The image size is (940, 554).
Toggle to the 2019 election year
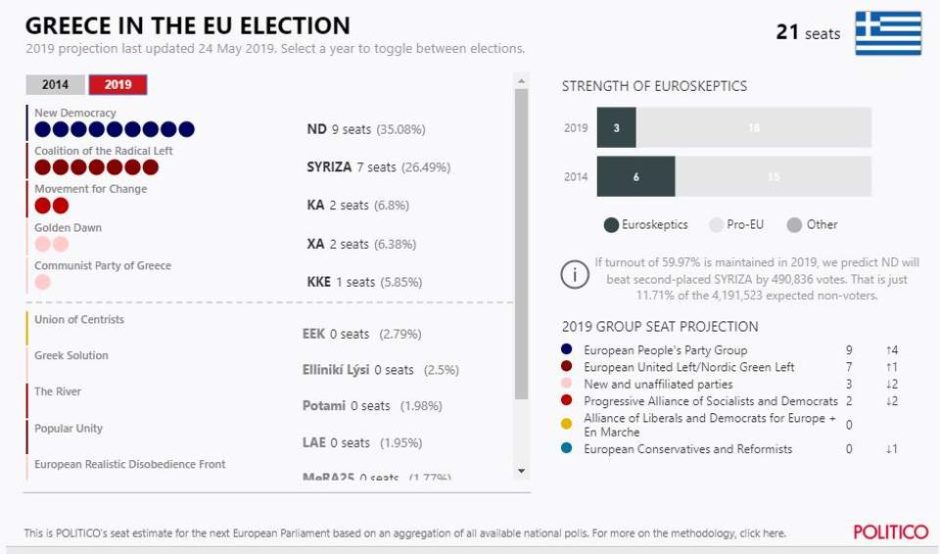point(118,85)
